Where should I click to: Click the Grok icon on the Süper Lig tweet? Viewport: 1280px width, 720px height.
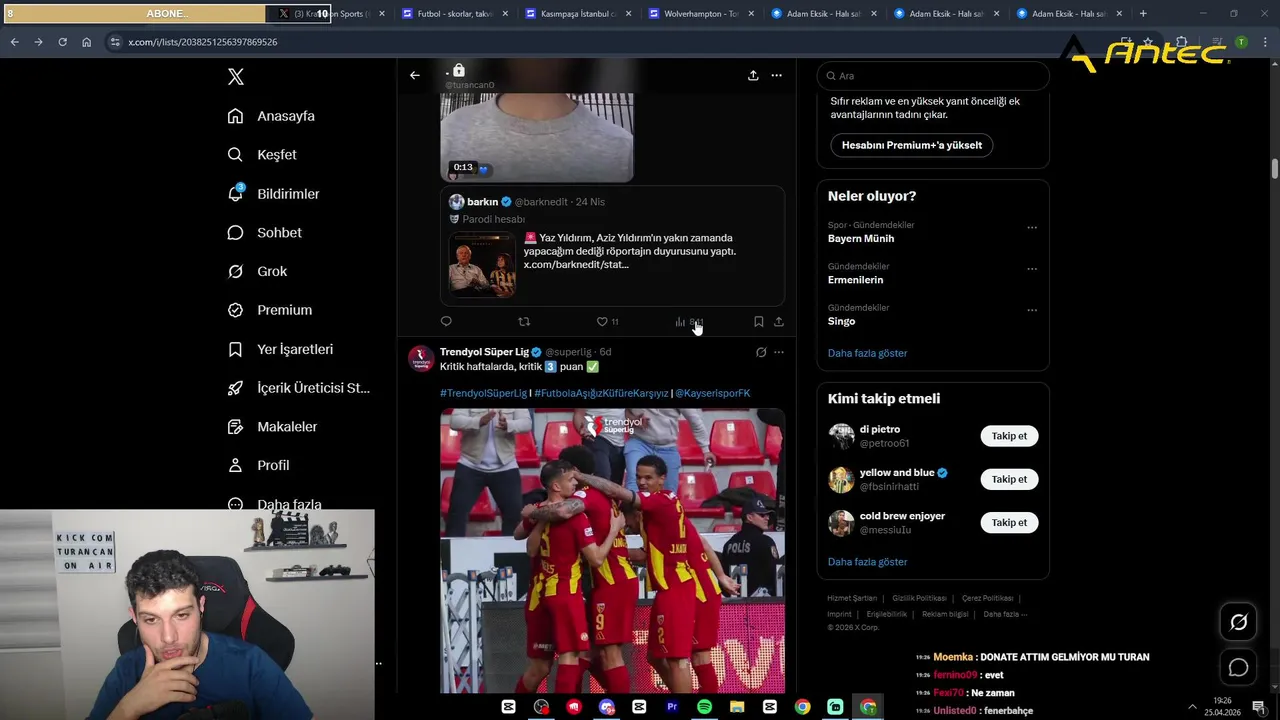pos(761,352)
